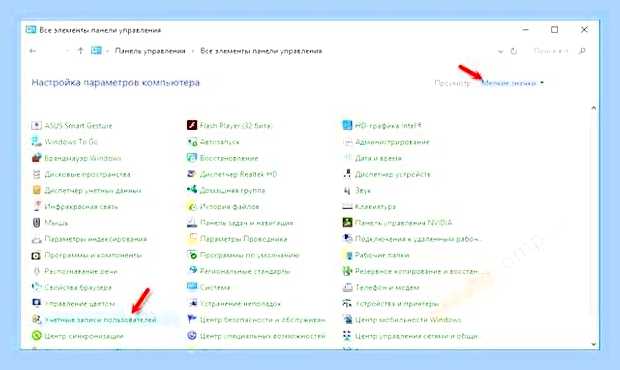This screenshot has height=370, width=620.
Task: Open Windows To Go icon
Action: tap(36, 142)
